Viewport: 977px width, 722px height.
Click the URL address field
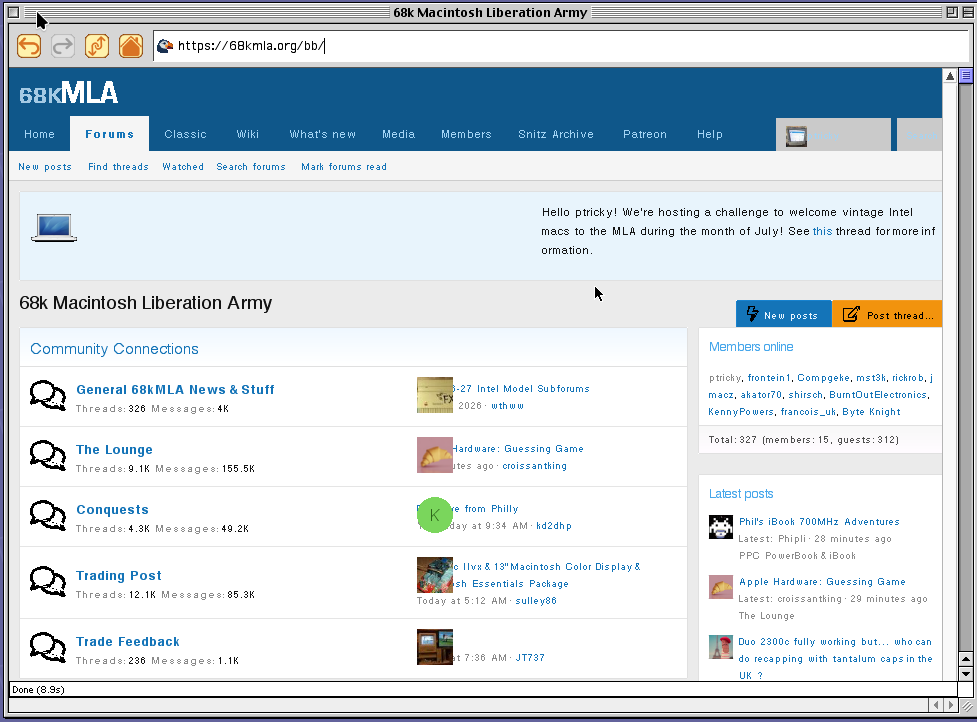pyautogui.click(x=560, y=46)
